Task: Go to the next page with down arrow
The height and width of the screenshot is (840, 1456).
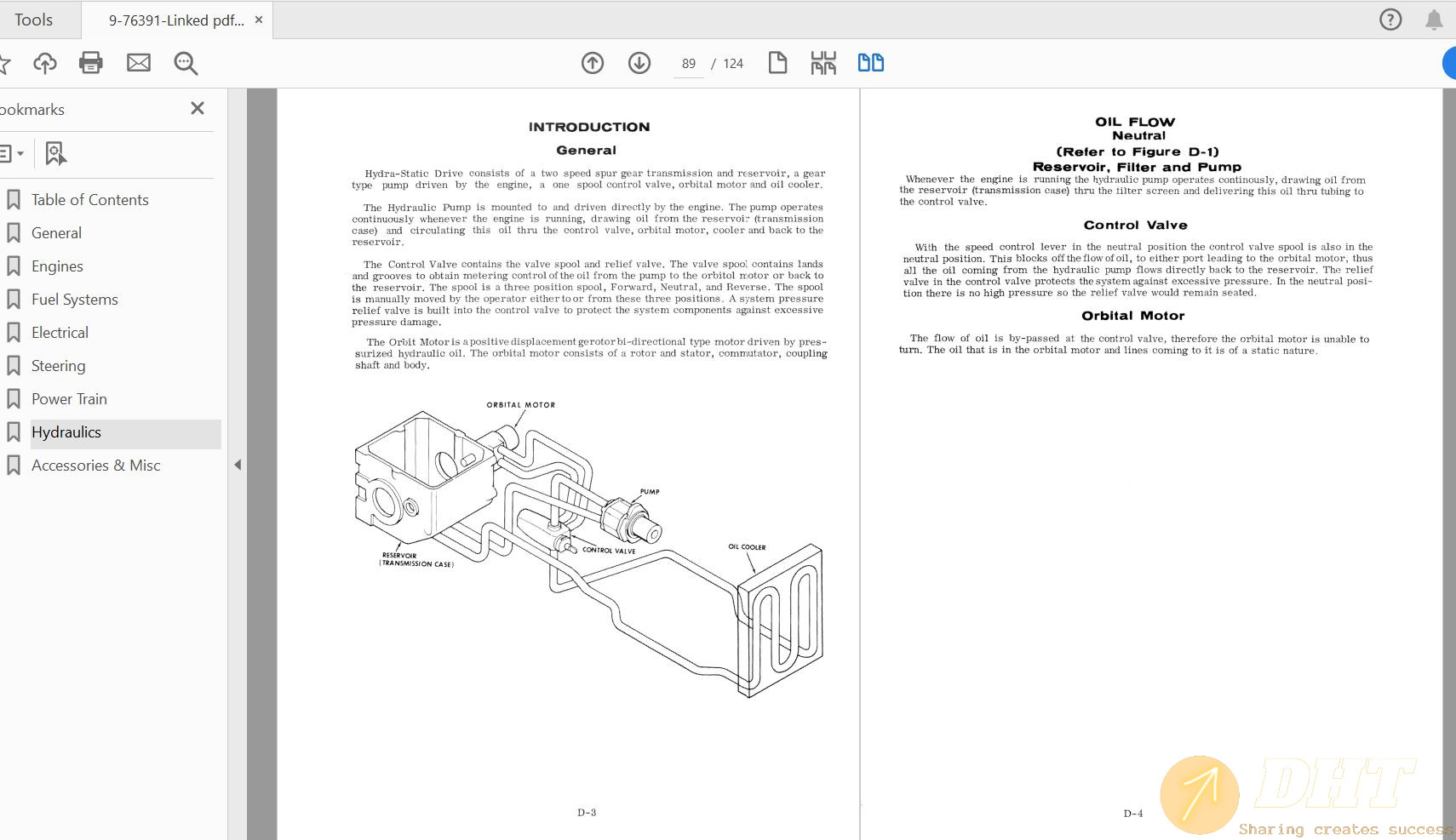Action: 639,63
